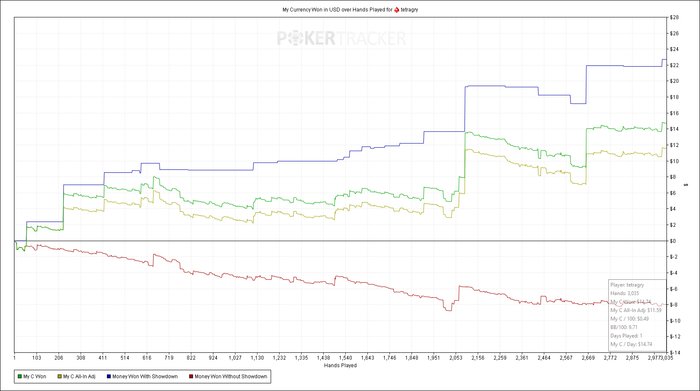Select 'My C All-In Adj: $11.59' tooltip line
This screenshot has width=700, height=391.
(x=636, y=310)
